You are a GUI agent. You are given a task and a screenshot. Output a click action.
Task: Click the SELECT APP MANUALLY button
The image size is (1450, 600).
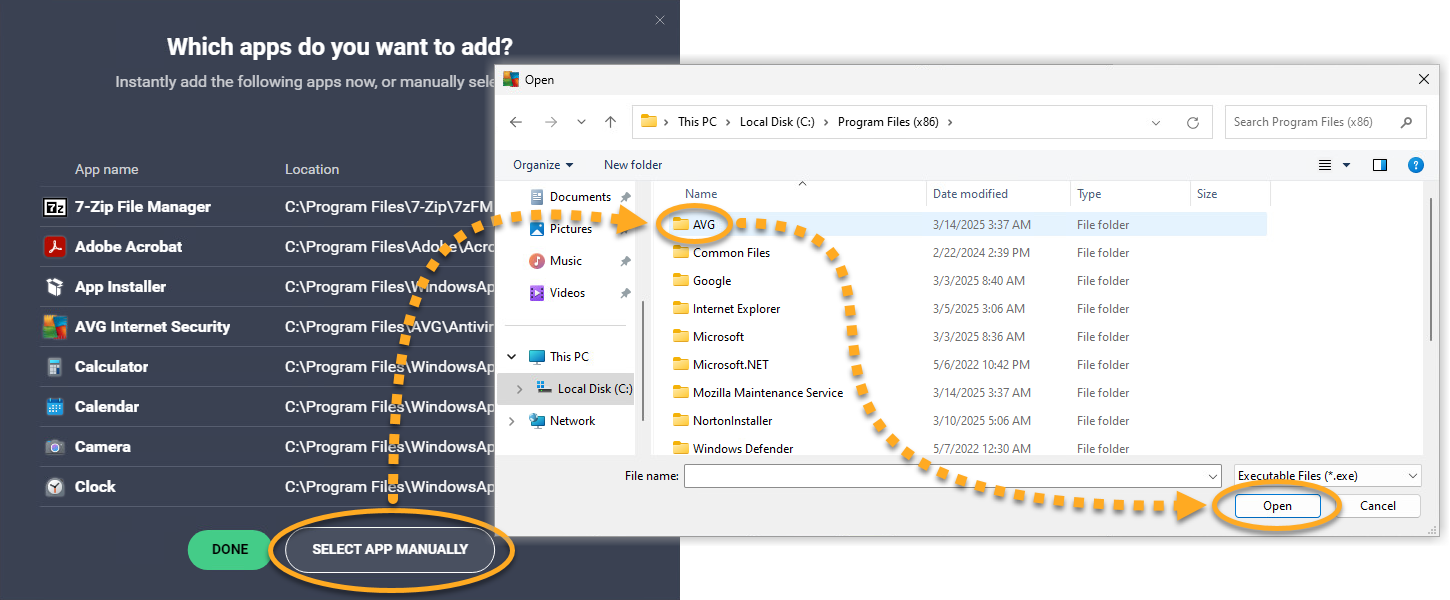pos(390,549)
